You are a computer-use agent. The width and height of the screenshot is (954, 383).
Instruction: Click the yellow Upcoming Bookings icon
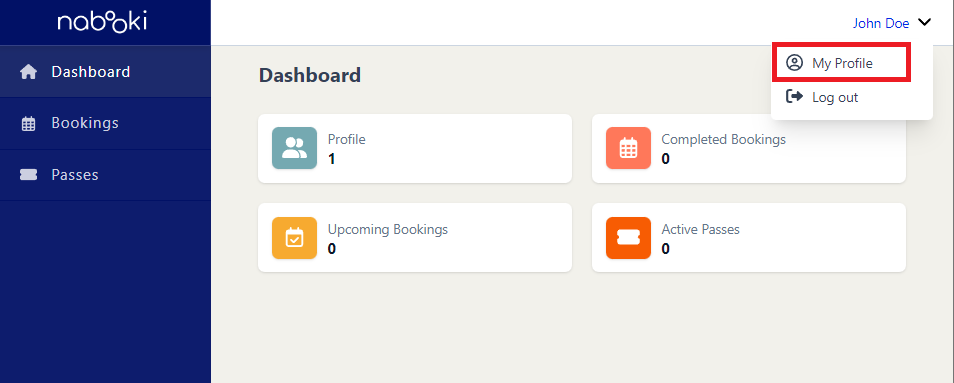click(x=294, y=238)
